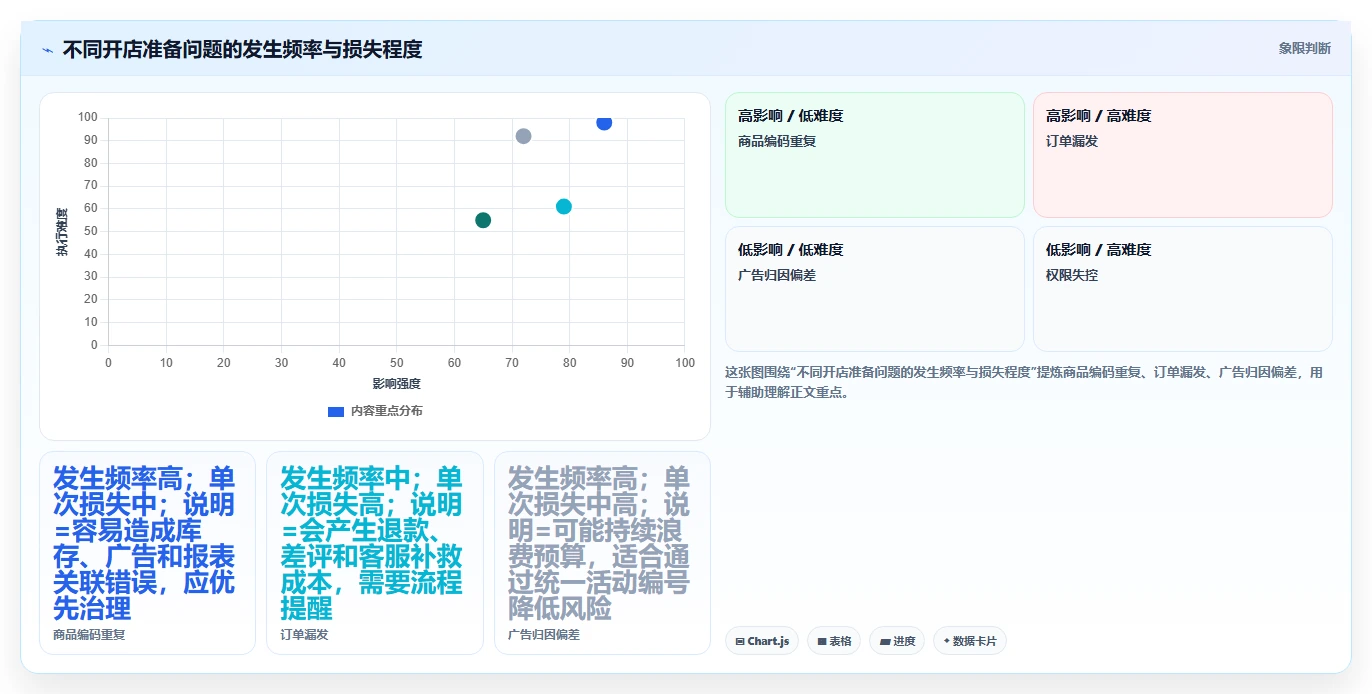Click the 商品编码重复 card caption under blue text

point(89,634)
